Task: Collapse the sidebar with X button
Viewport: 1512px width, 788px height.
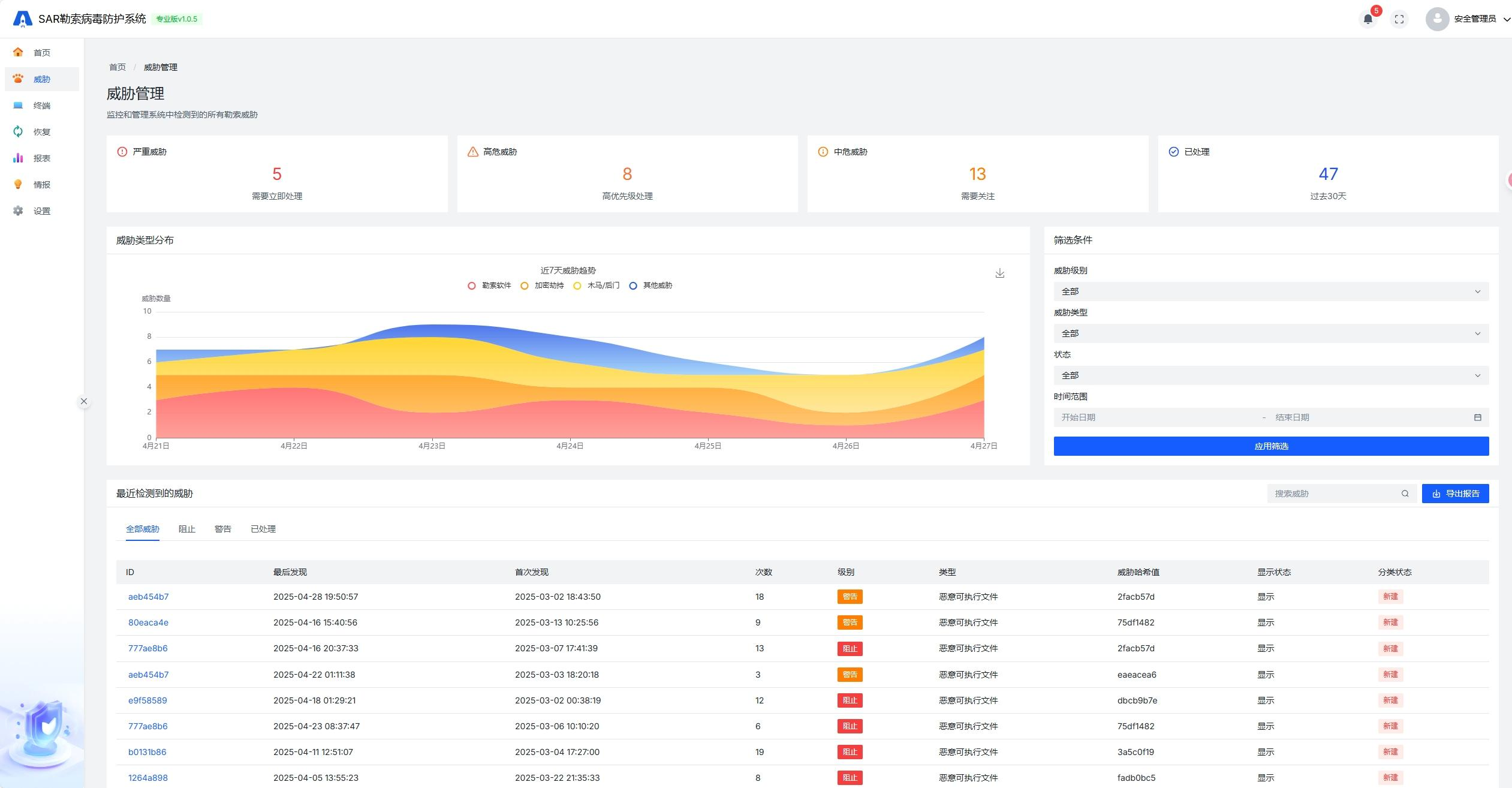Action: tap(84, 401)
